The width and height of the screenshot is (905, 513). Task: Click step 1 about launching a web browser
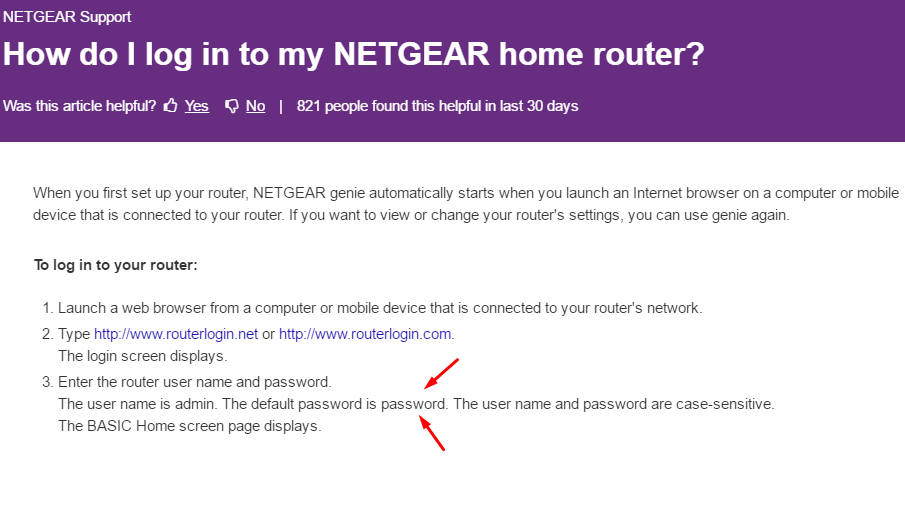click(380, 308)
